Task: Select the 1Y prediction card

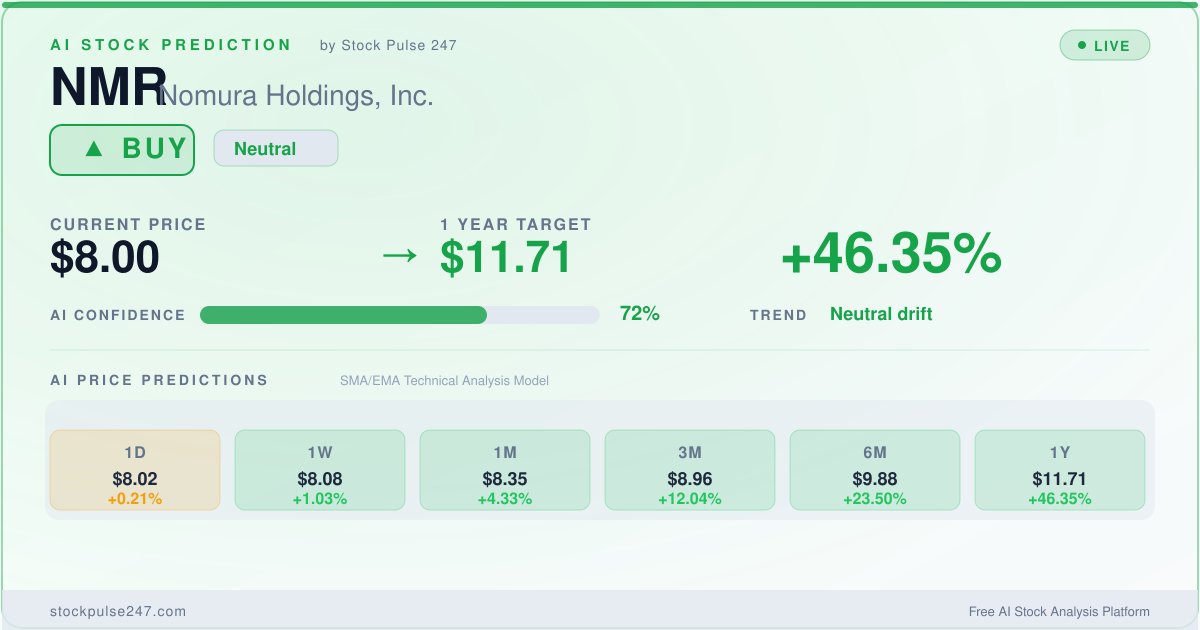Action: coord(1060,470)
